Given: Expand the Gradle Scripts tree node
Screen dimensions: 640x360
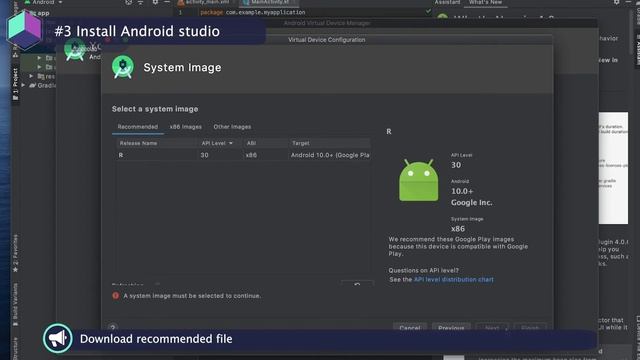Looking at the screenshot, I should 23,85.
